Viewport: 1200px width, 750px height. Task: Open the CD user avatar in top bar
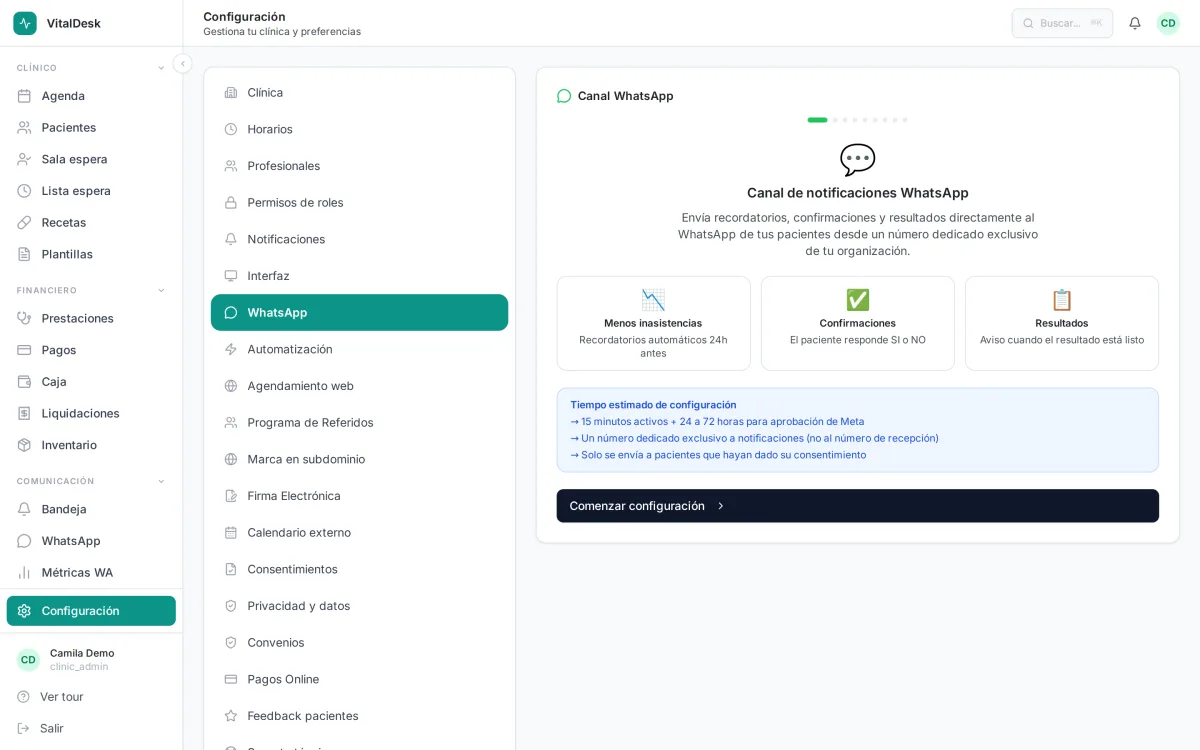[x=1168, y=23]
